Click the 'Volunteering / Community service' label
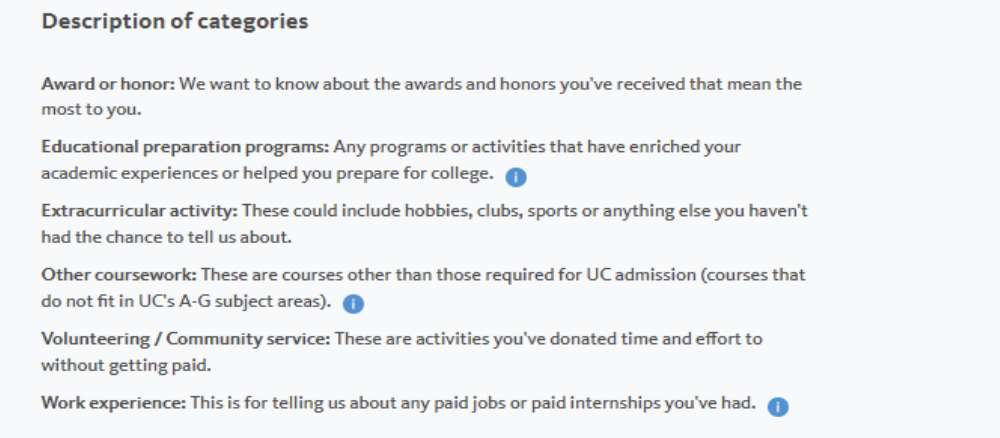Image resolution: width=1000 pixels, height=438 pixels. click(x=186, y=339)
